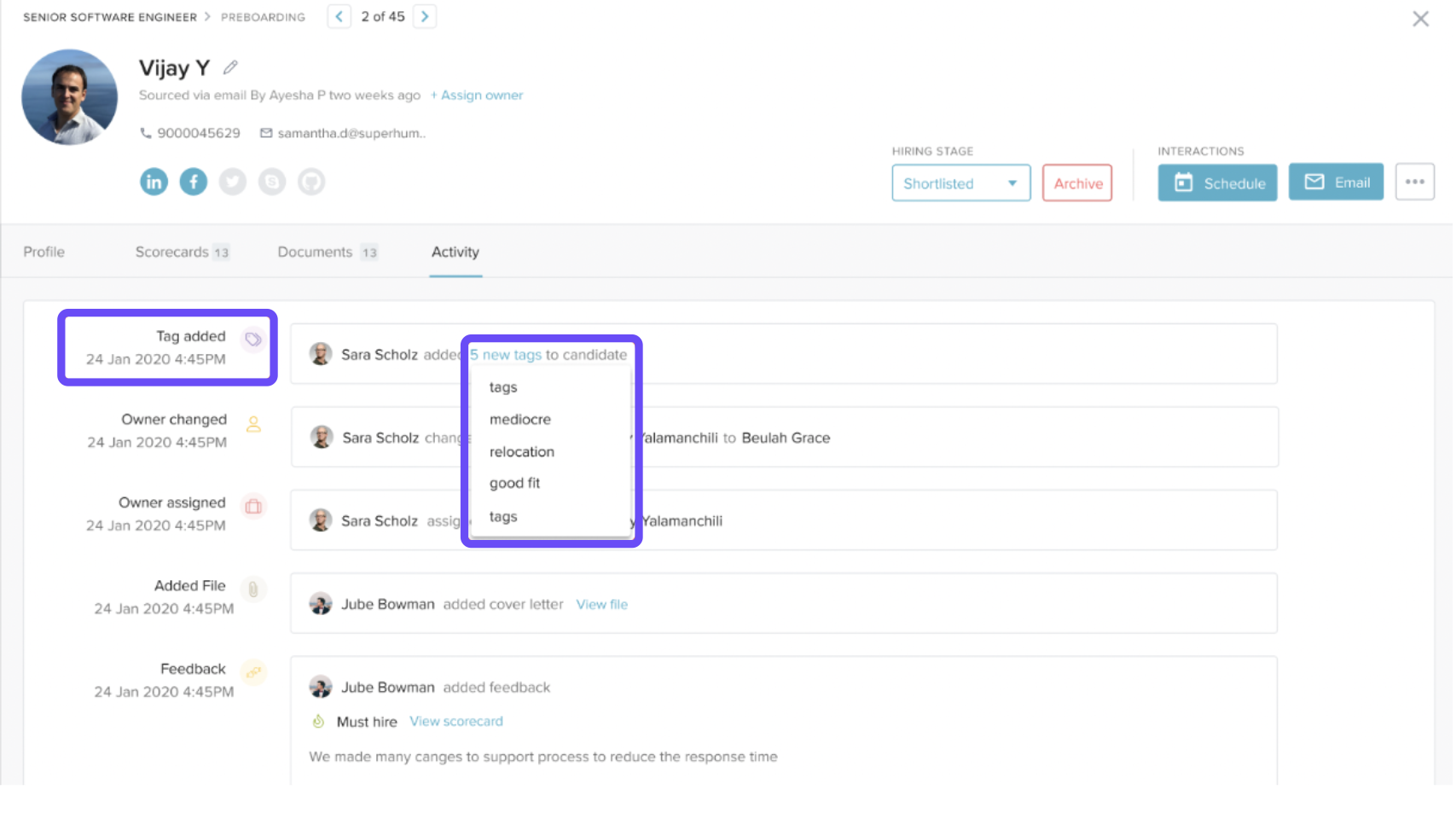
Task: Switch to the Documents tab
Action: pos(327,252)
